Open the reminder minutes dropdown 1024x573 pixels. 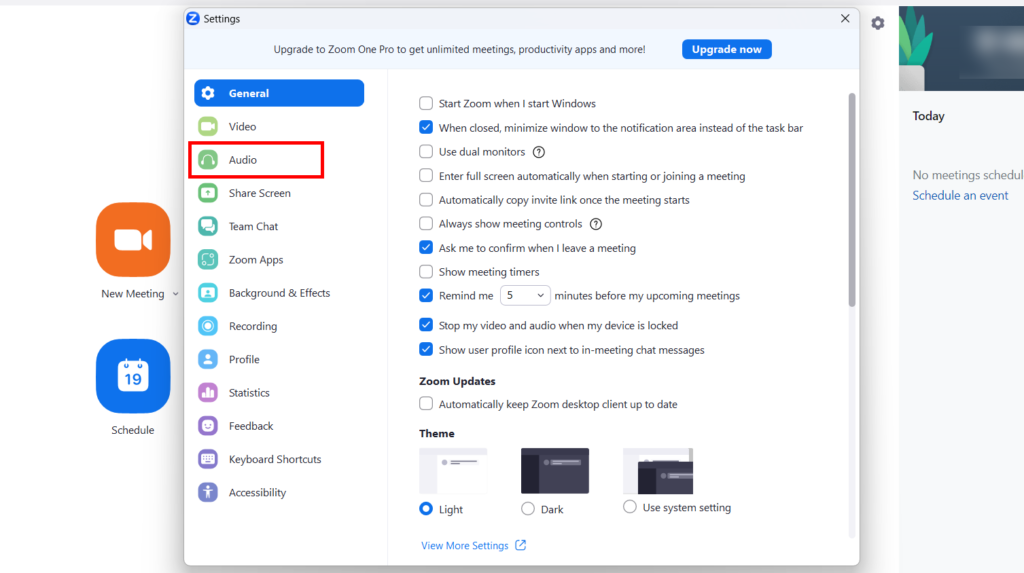[525, 295]
